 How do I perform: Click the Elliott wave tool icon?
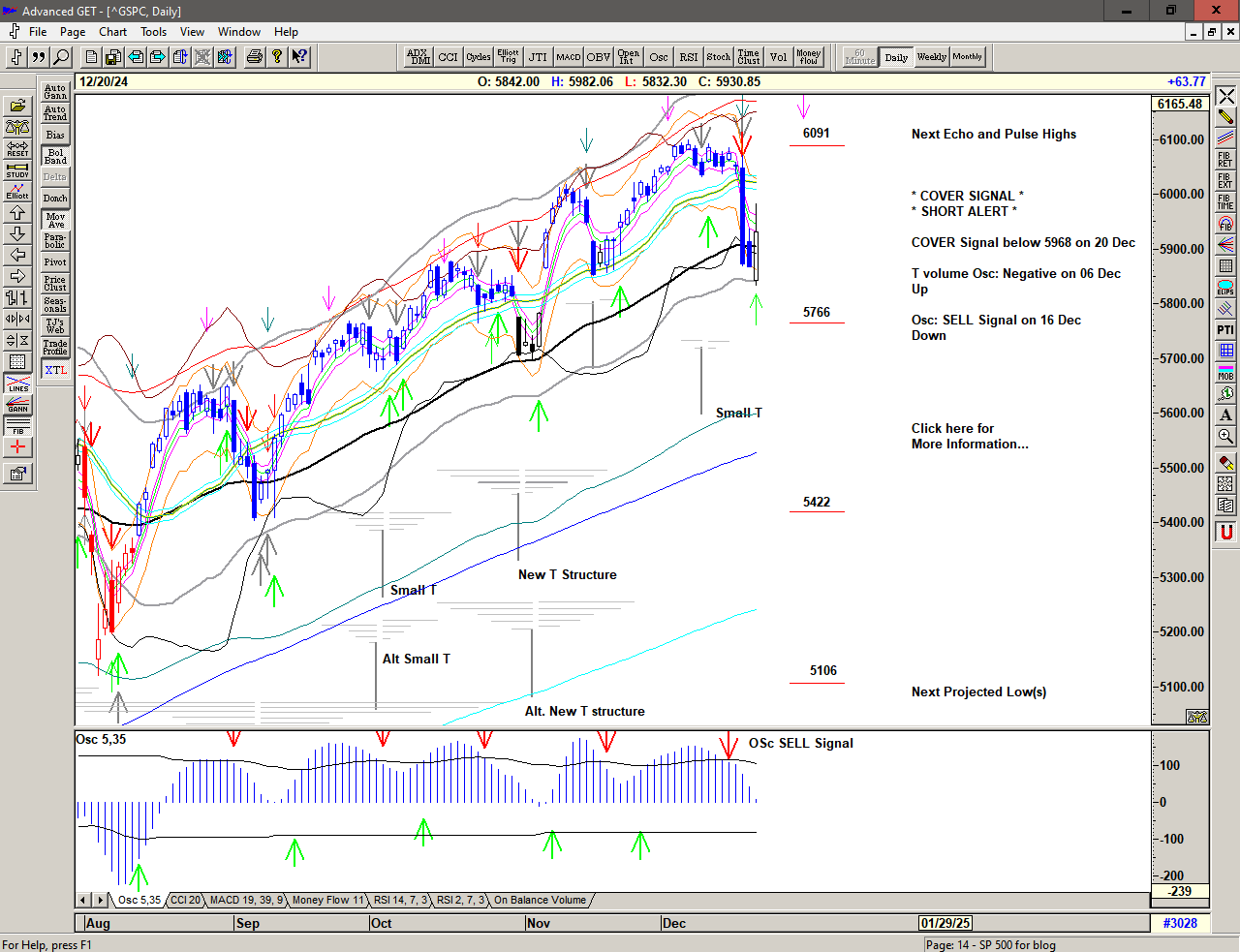(17, 191)
